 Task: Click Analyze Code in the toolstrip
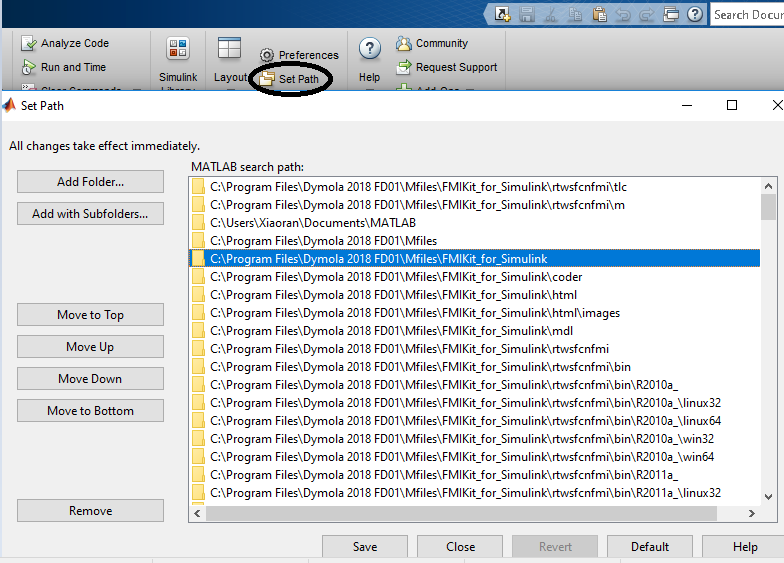click(65, 44)
